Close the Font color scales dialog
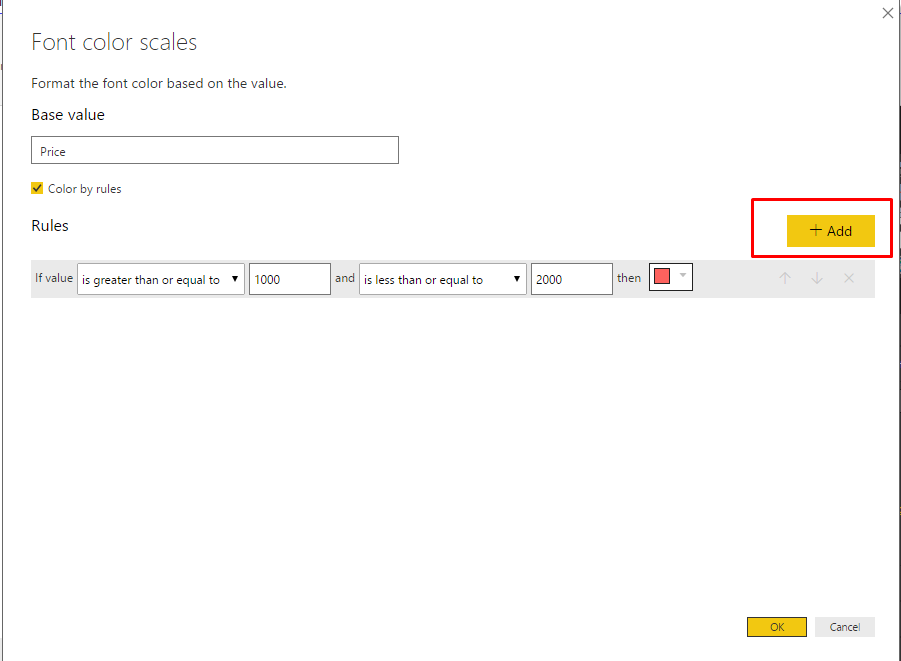This screenshot has width=901, height=661. pyautogui.click(x=886, y=13)
